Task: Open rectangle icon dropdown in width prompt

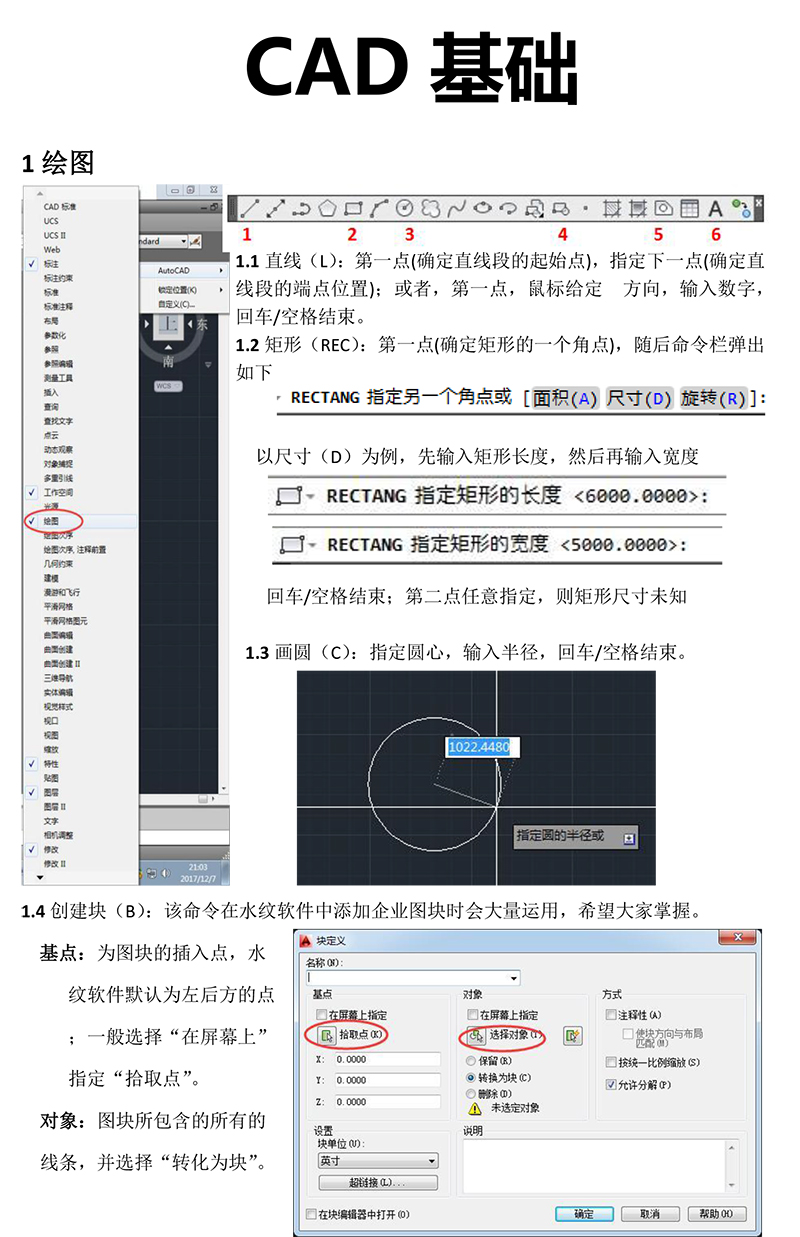Action: coord(310,545)
